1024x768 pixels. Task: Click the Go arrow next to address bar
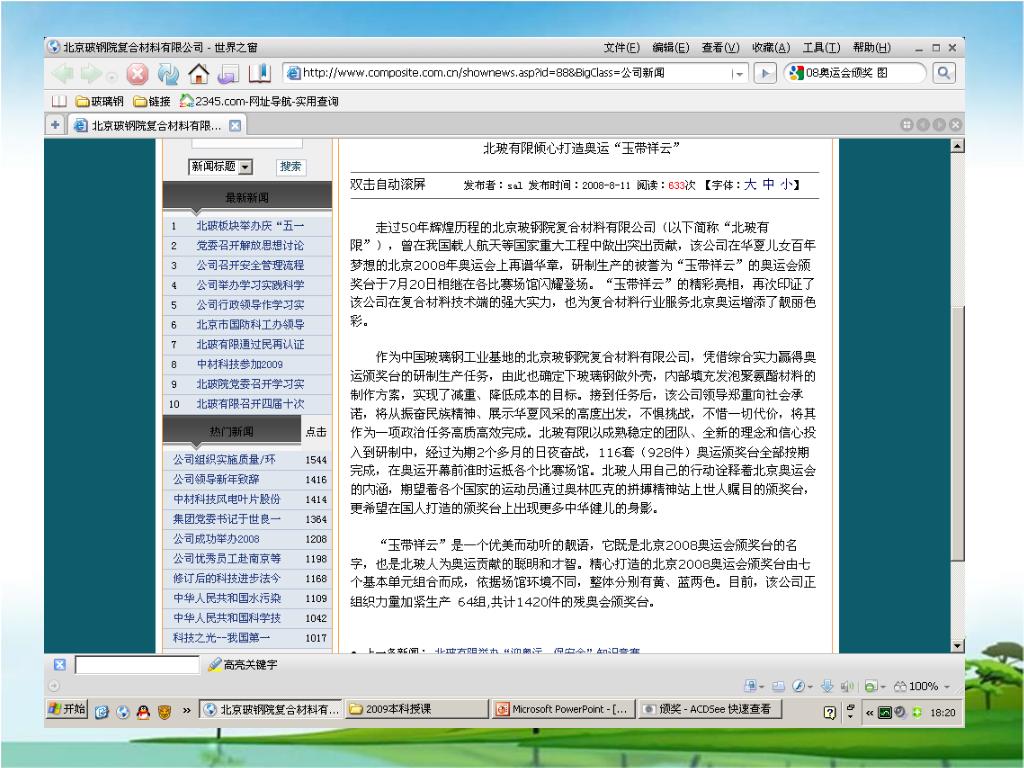click(765, 73)
